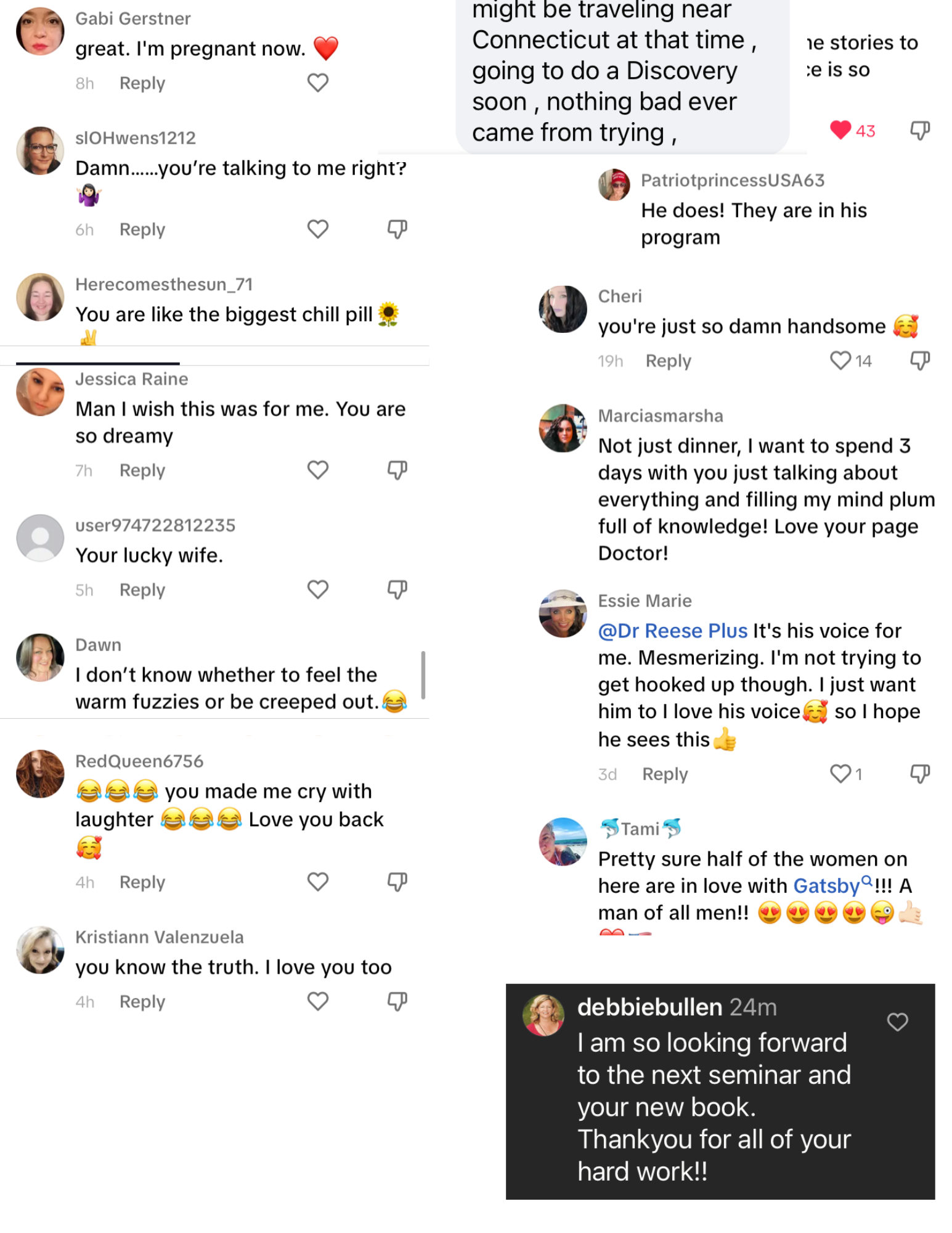This screenshot has width=952, height=1233.
Task: Reply to Essie Marie's comment
Action: [x=664, y=774]
